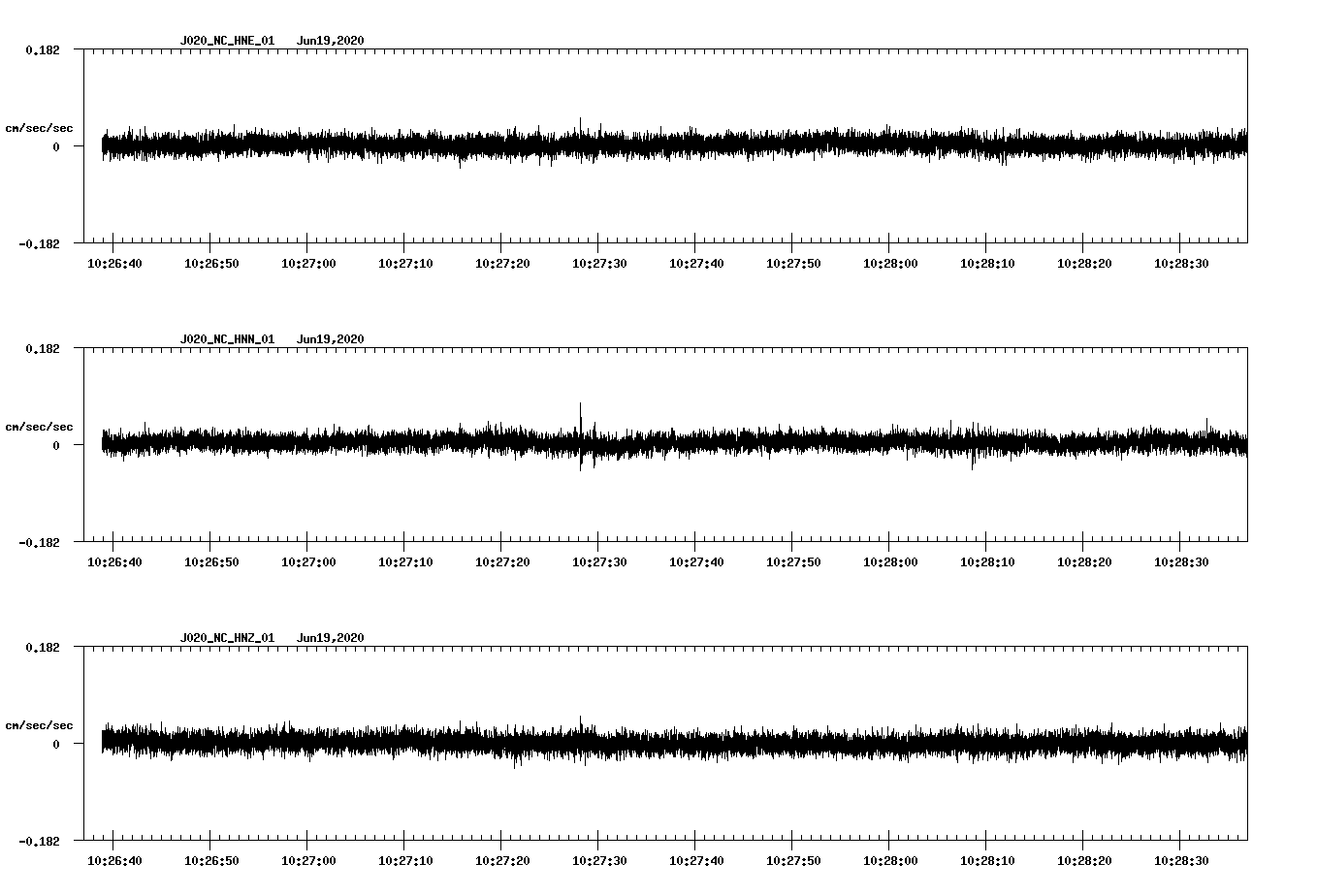1317x896 pixels.
Task: Click the 10:27:50 time label under HNZ plot
Action: [x=793, y=861]
